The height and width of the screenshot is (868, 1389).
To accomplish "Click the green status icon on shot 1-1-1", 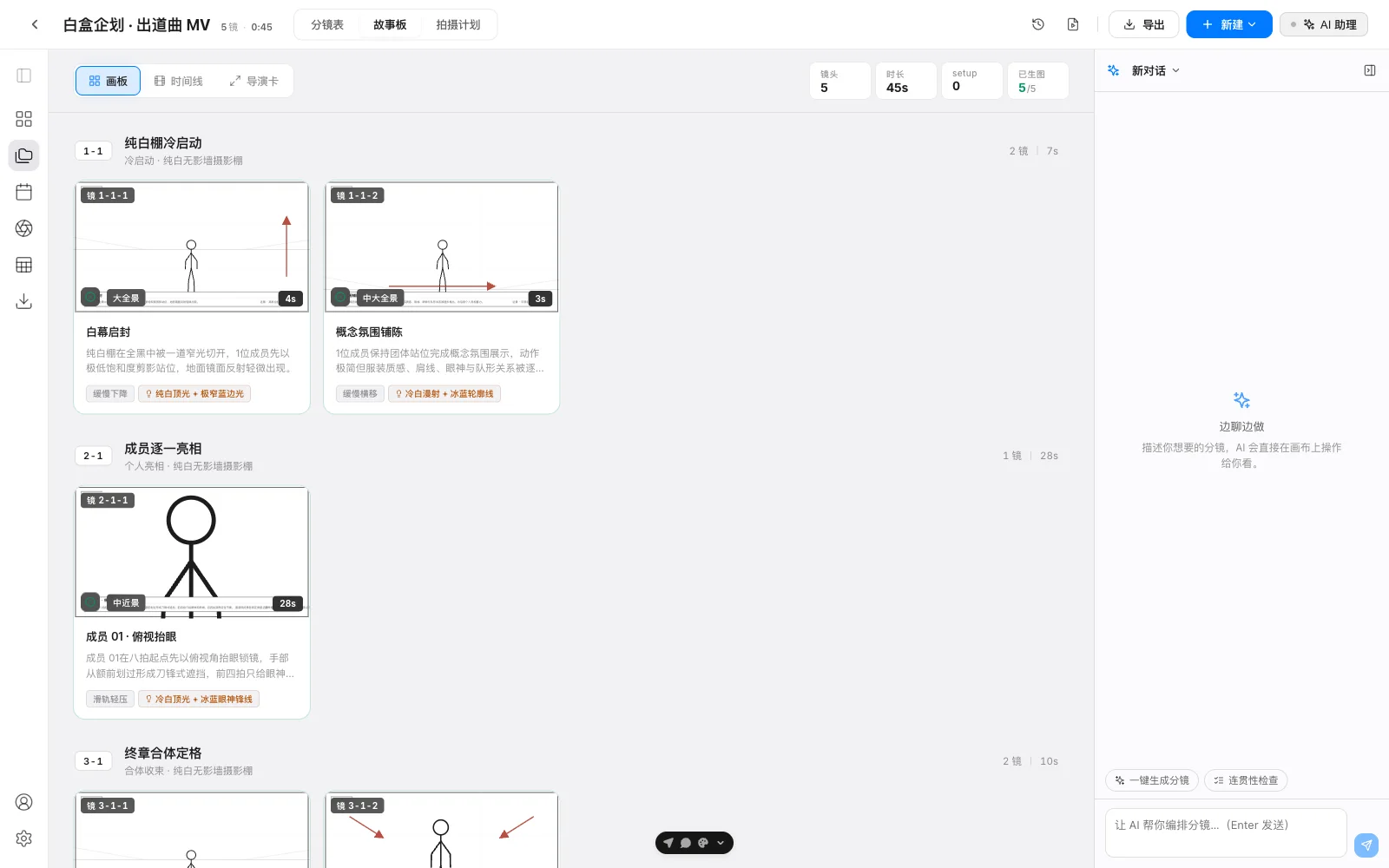I will point(90,297).
